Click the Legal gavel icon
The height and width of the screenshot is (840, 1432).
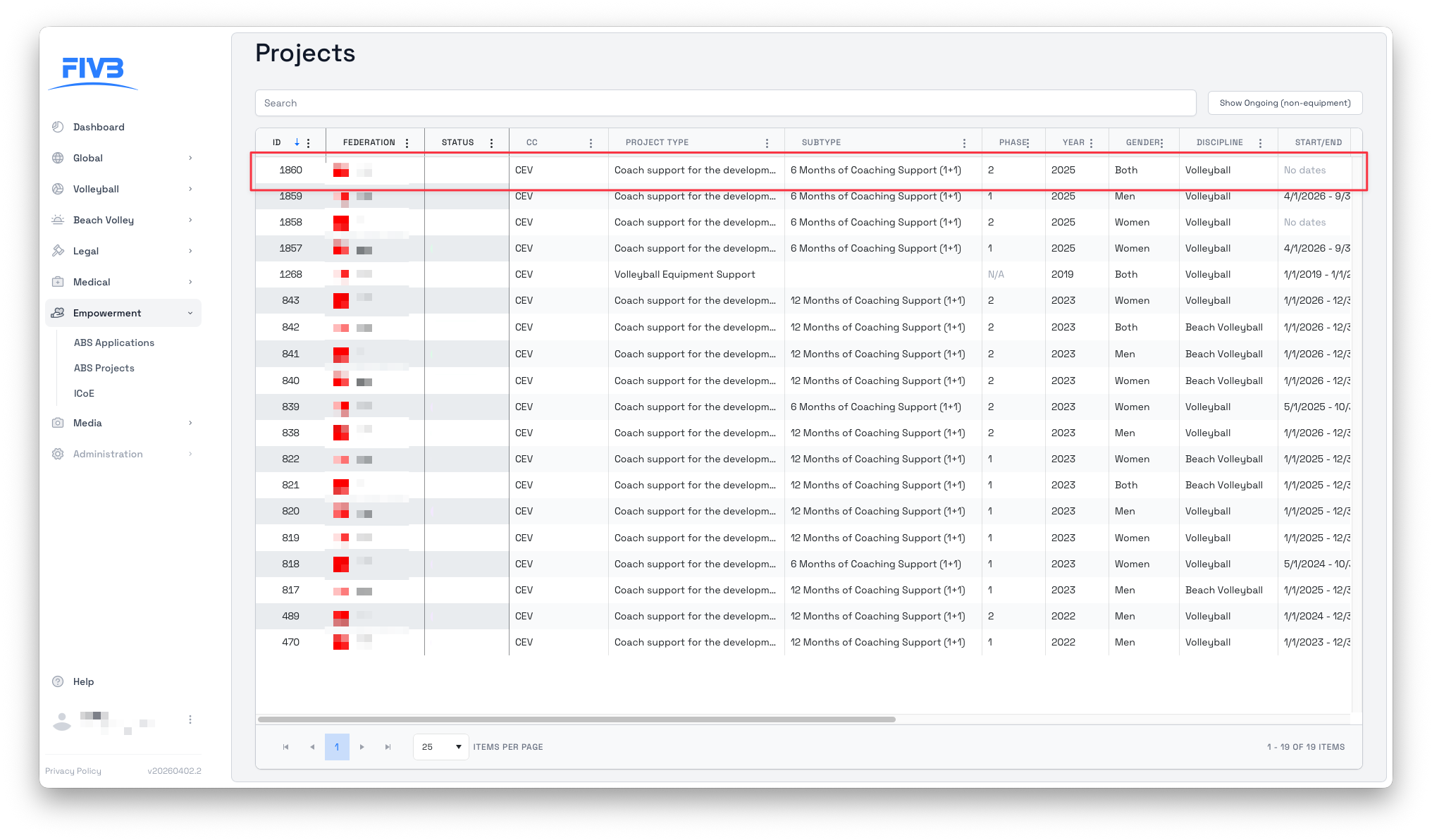point(58,251)
